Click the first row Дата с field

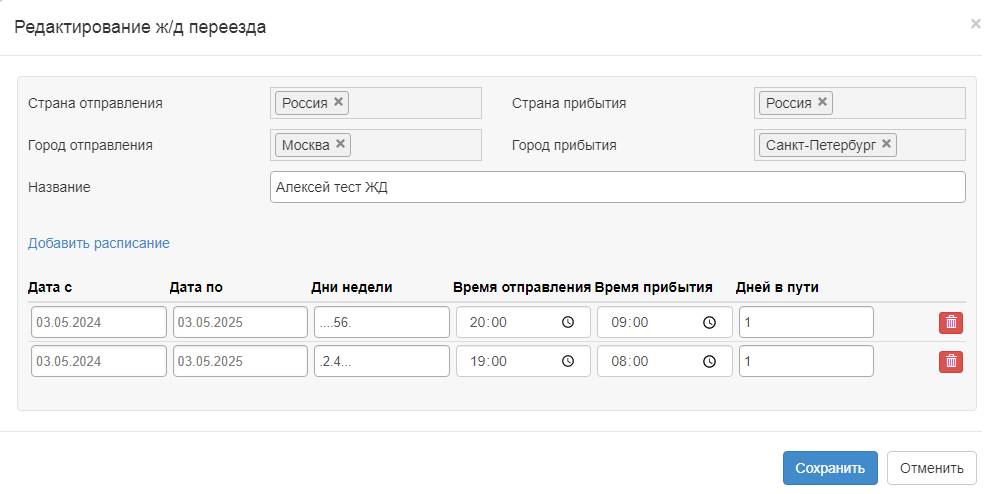tap(98, 322)
